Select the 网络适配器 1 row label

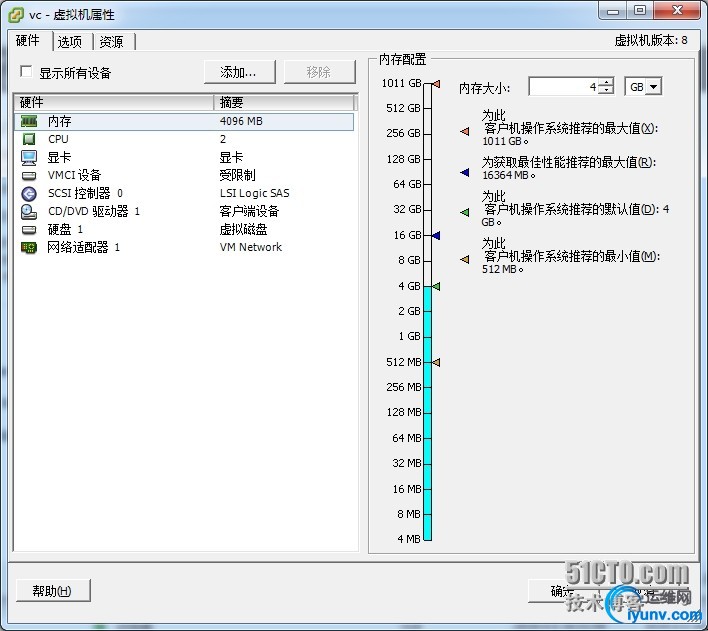[x=84, y=248]
